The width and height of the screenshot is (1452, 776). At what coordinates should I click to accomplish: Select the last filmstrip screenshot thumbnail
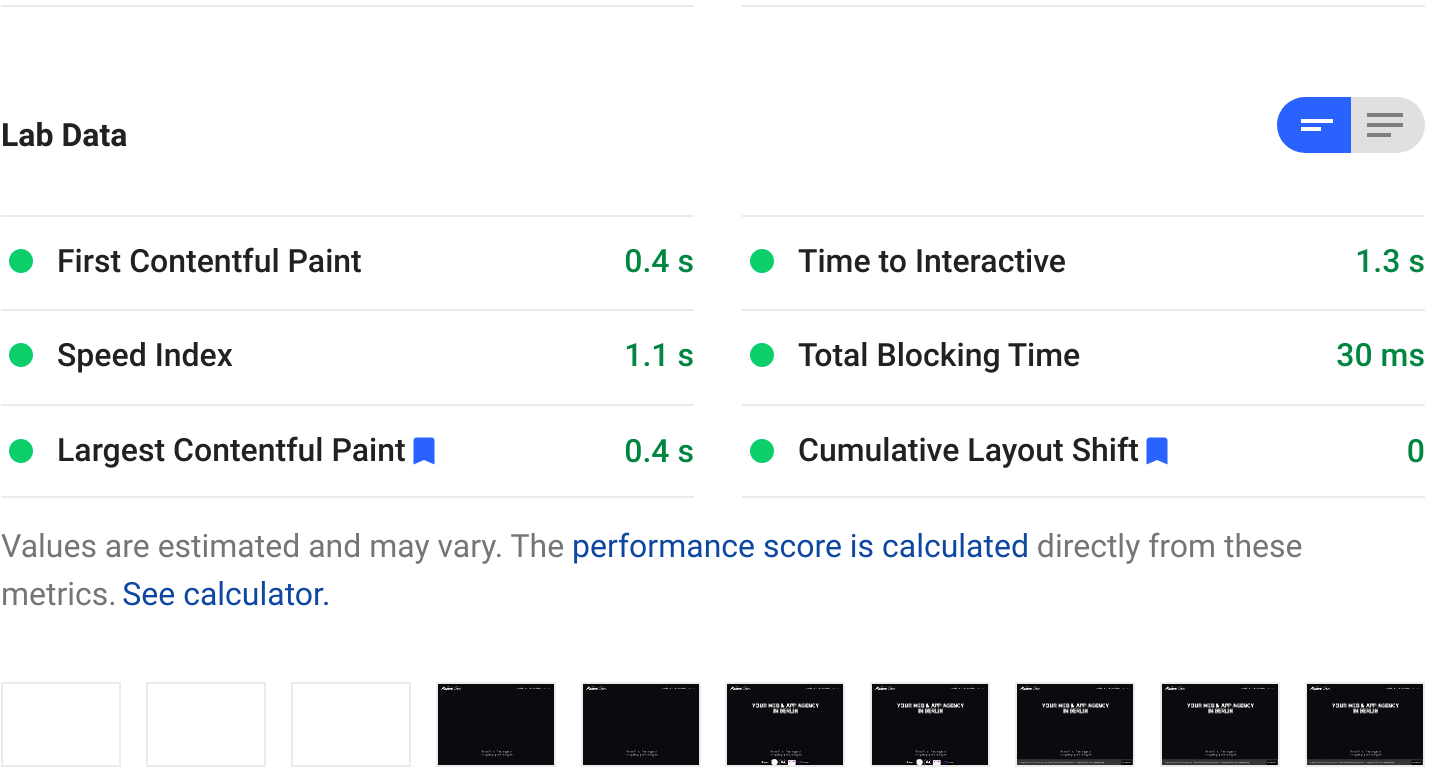[1365, 725]
